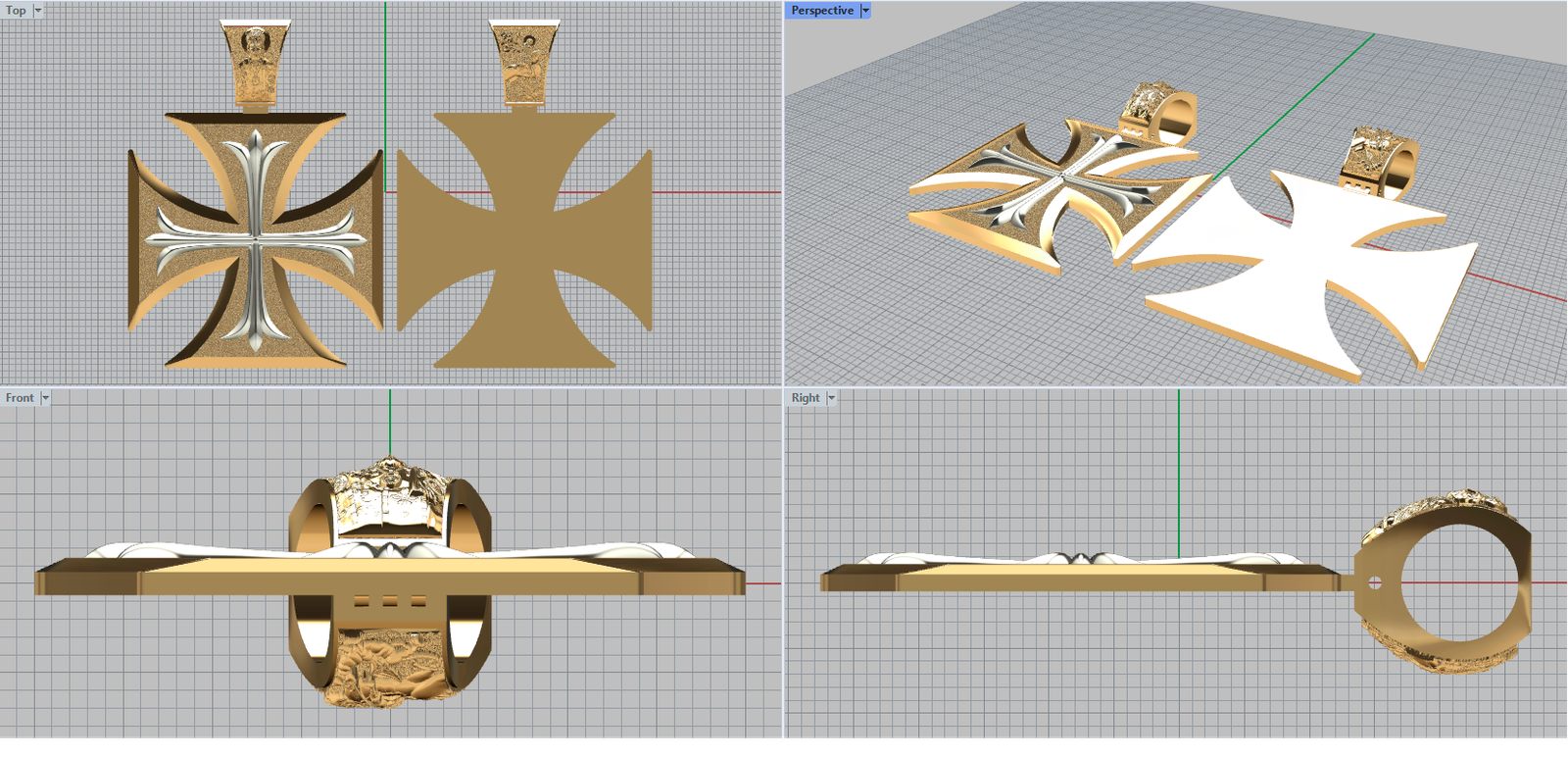
Task: Click the Perspective viewport title label
Action: (x=821, y=10)
